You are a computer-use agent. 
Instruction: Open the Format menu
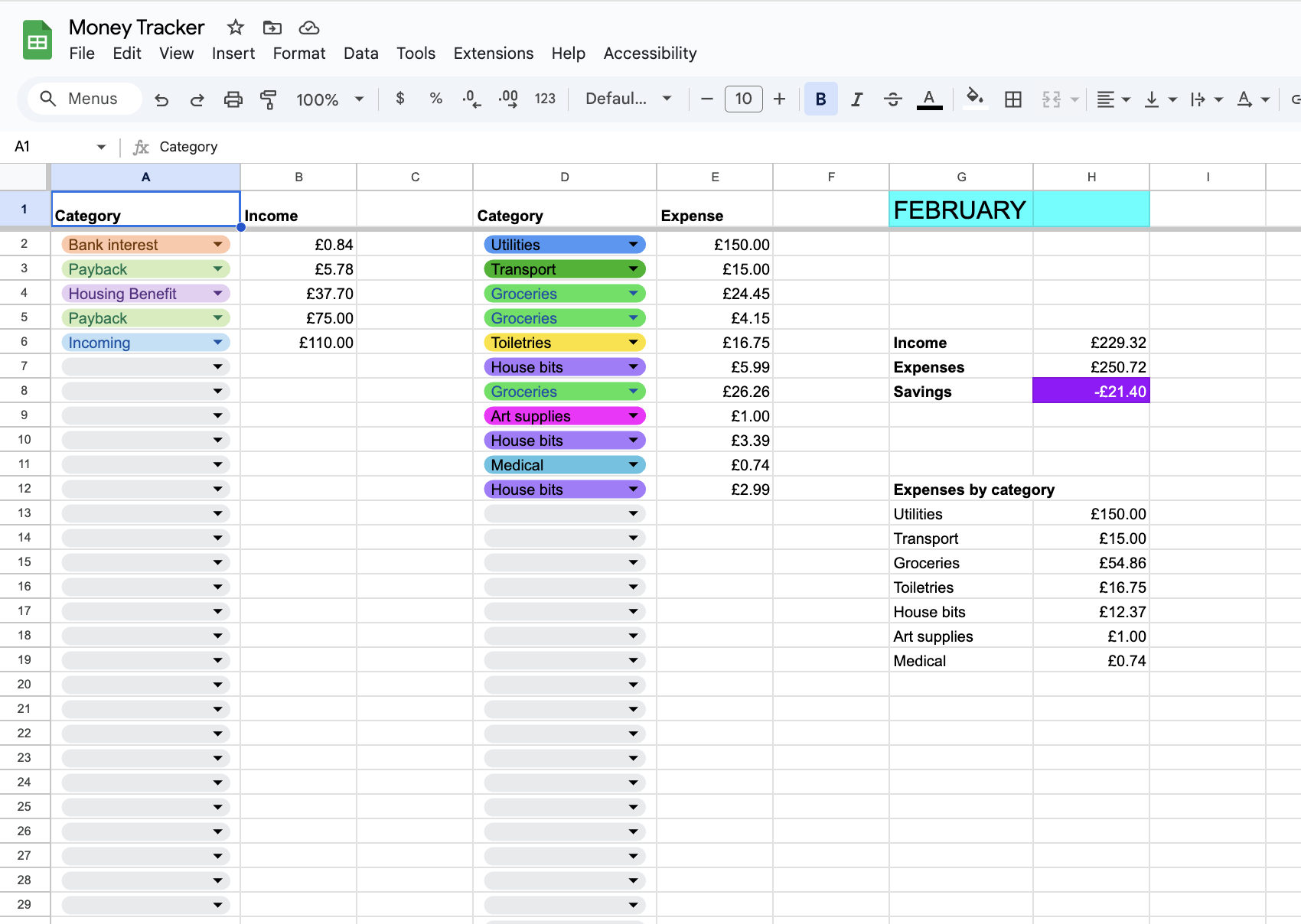point(298,54)
